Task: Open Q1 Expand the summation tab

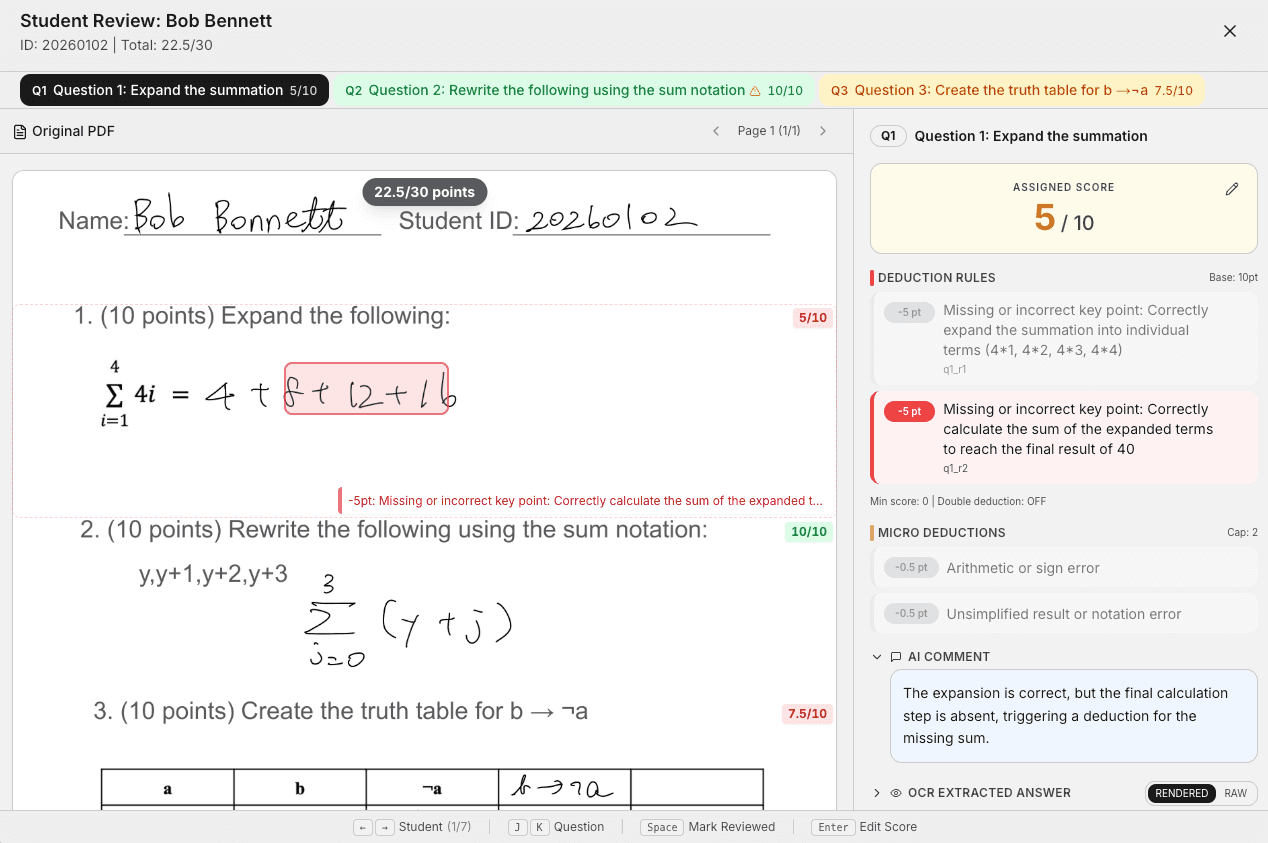Action: tap(174, 90)
